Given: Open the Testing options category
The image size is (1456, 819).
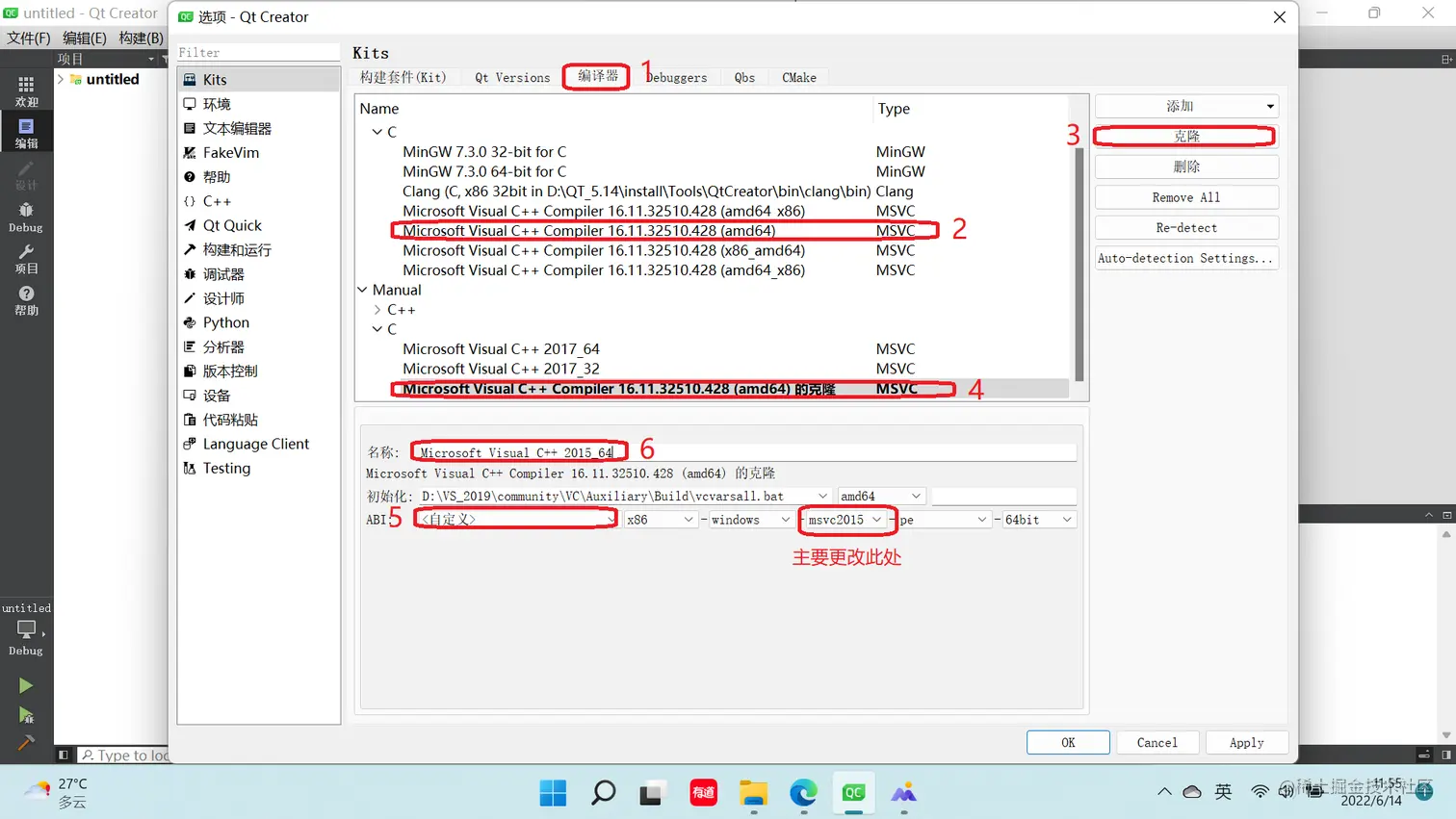Looking at the screenshot, I should [x=259, y=468].
